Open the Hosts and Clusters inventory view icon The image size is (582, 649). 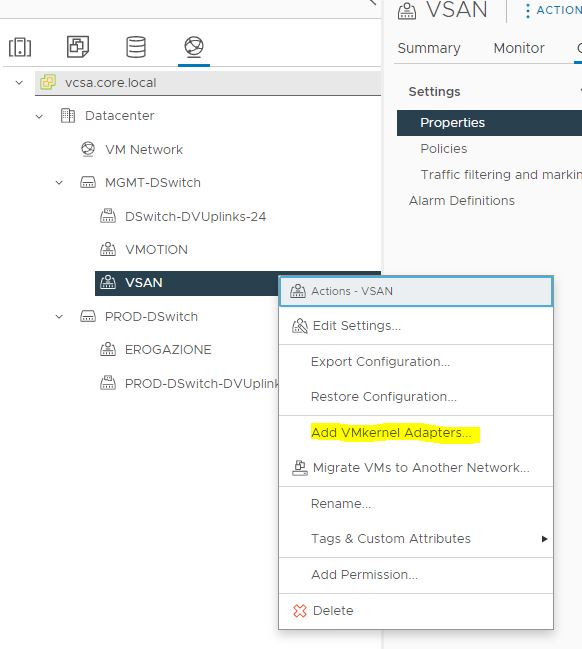(x=20, y=46)
